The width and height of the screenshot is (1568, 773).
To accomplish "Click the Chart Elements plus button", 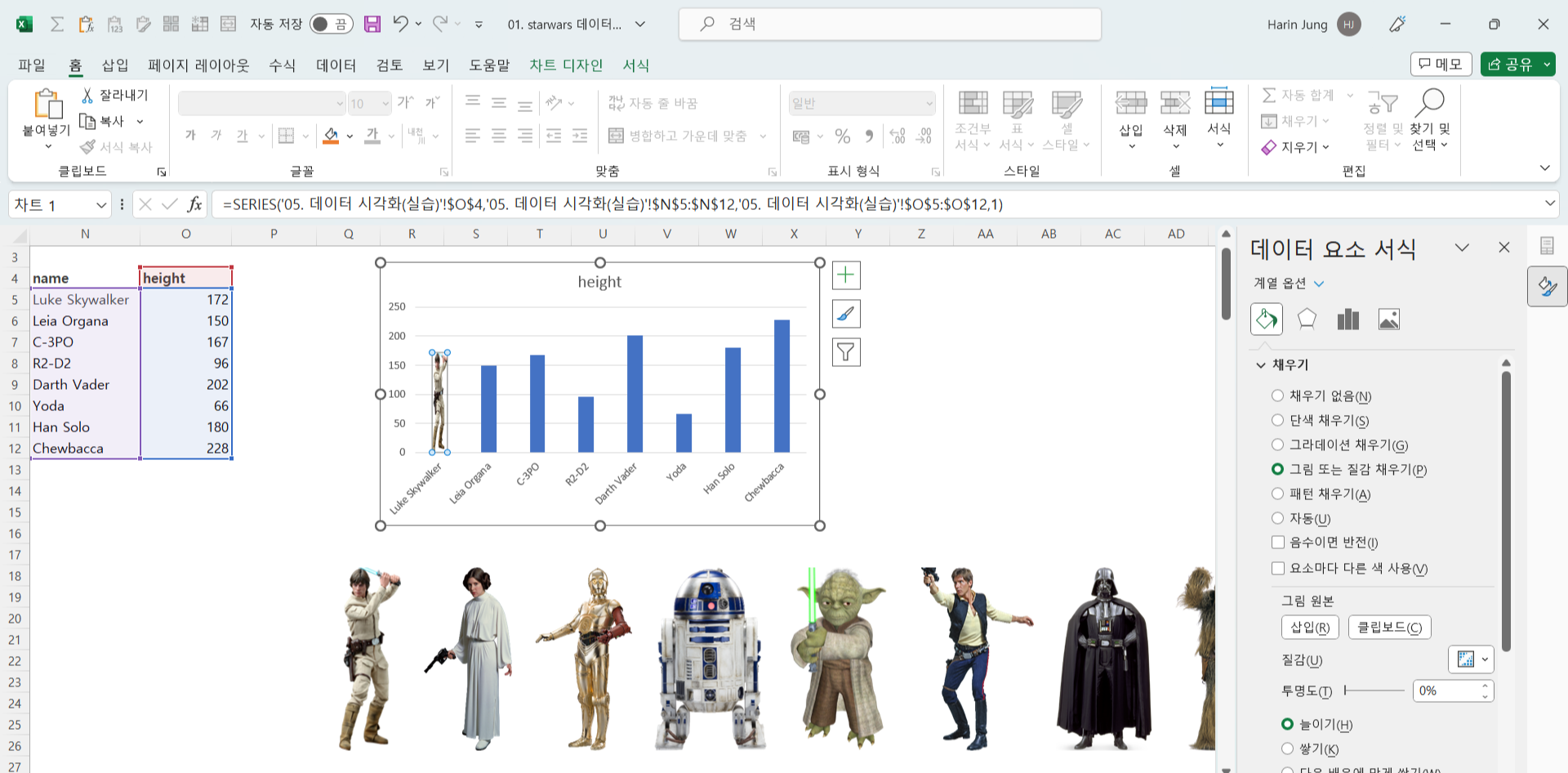I will pos(846,275).
